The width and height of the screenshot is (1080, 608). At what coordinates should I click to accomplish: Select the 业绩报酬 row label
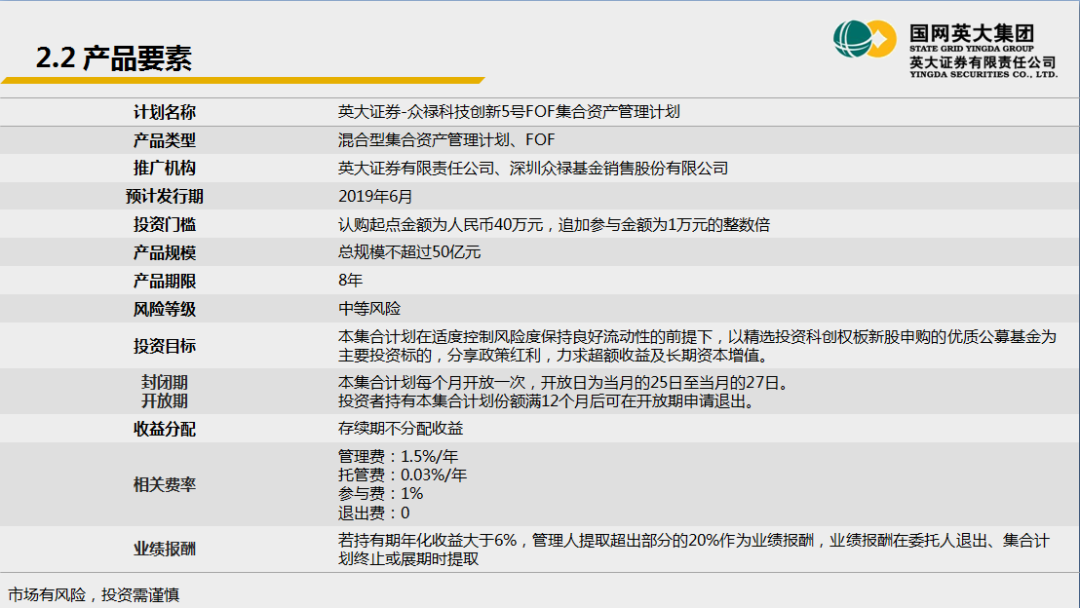click(165, 549)
